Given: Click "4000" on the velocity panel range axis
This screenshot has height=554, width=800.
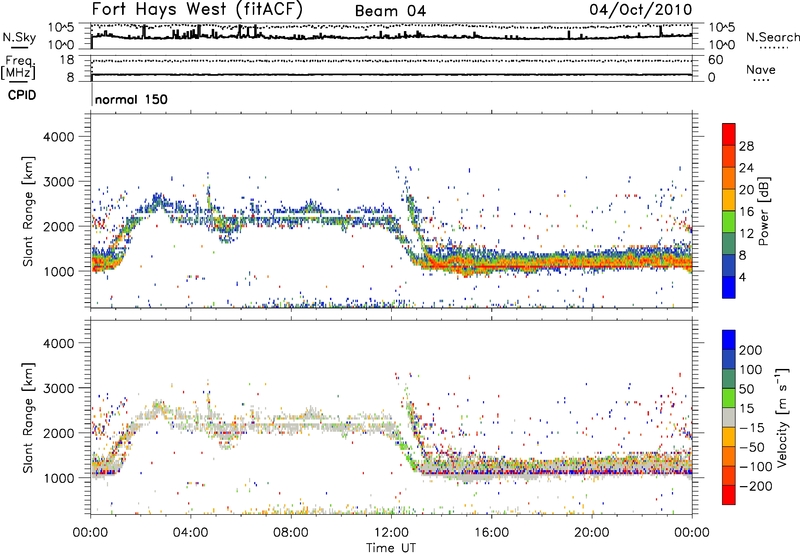Looking at the screenshot, I should 59,344.
